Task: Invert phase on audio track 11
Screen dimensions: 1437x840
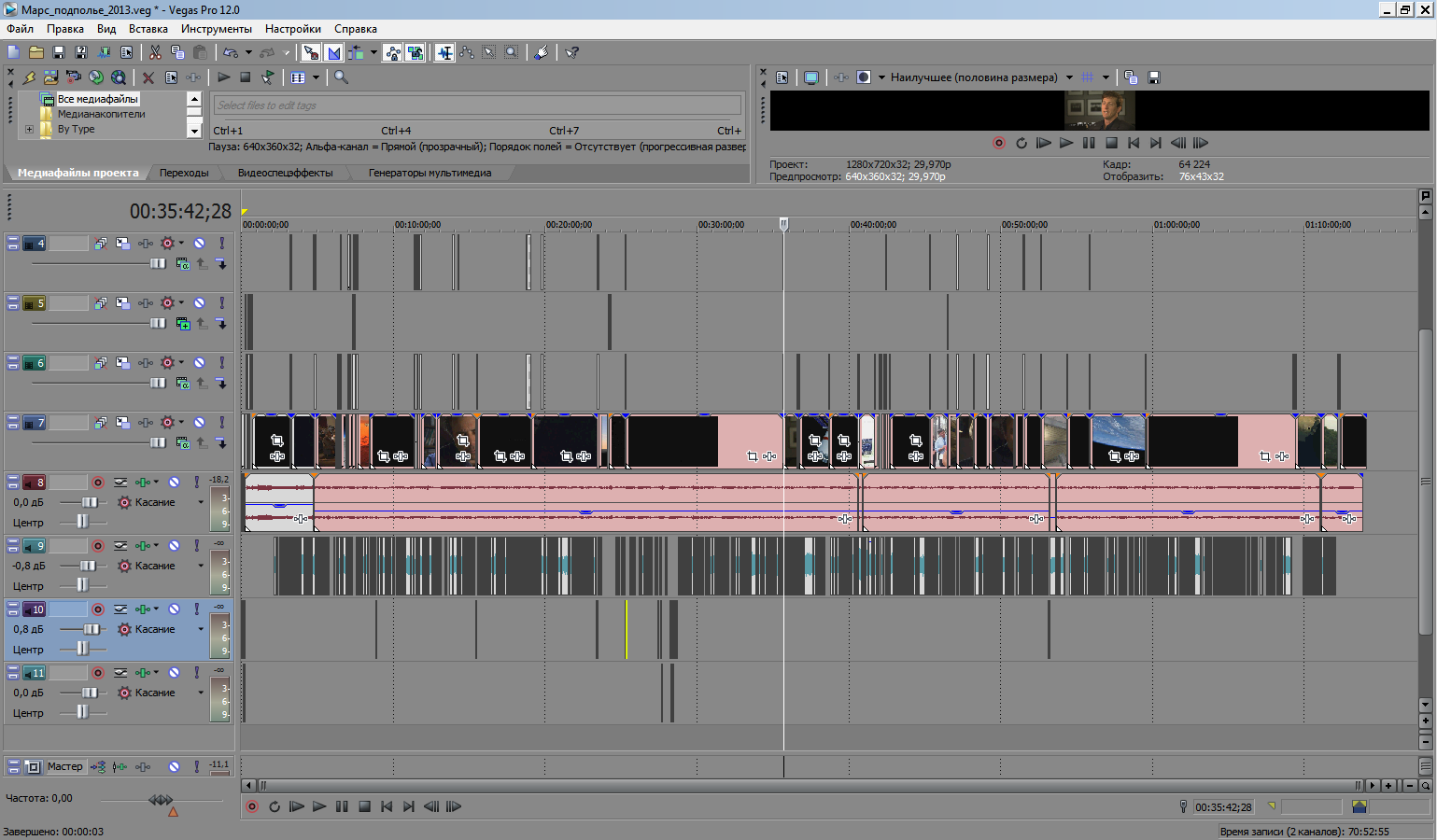Action: click(120, 672)
